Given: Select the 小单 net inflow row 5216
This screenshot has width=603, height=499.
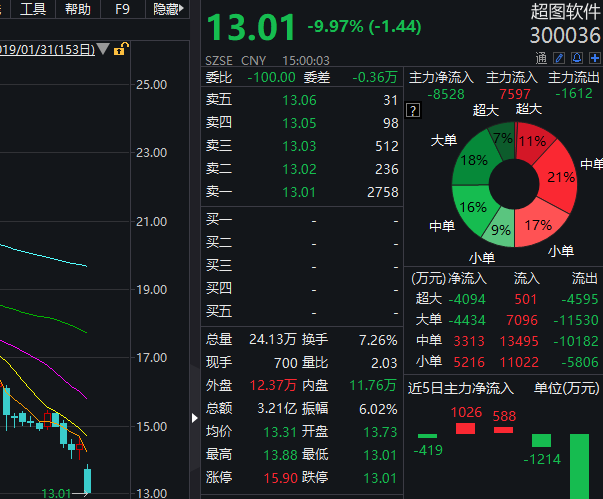Looking at the screenshot, I should [506, 362].
